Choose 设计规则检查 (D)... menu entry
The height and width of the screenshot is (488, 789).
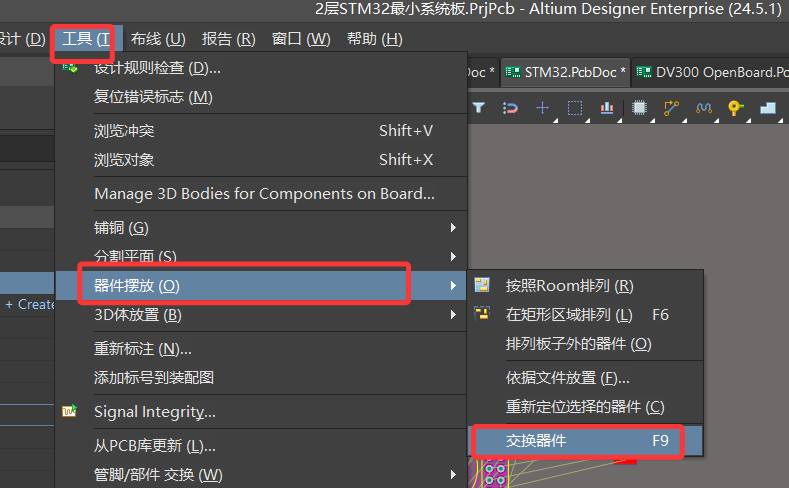point(261,68)
